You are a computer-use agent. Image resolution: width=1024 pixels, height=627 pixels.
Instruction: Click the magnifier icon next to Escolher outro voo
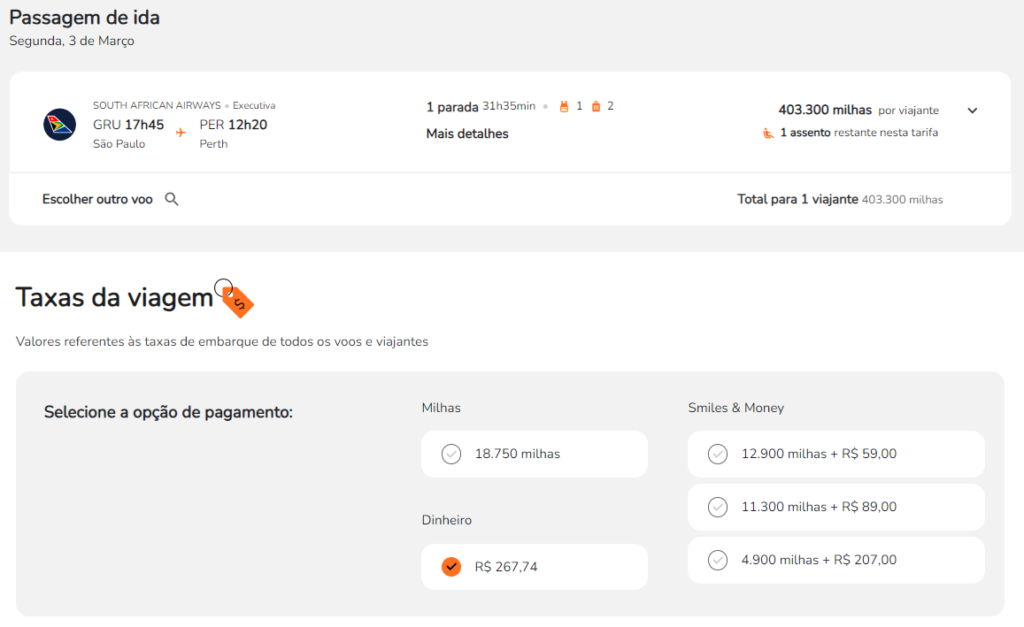click(x=171, y=199)
